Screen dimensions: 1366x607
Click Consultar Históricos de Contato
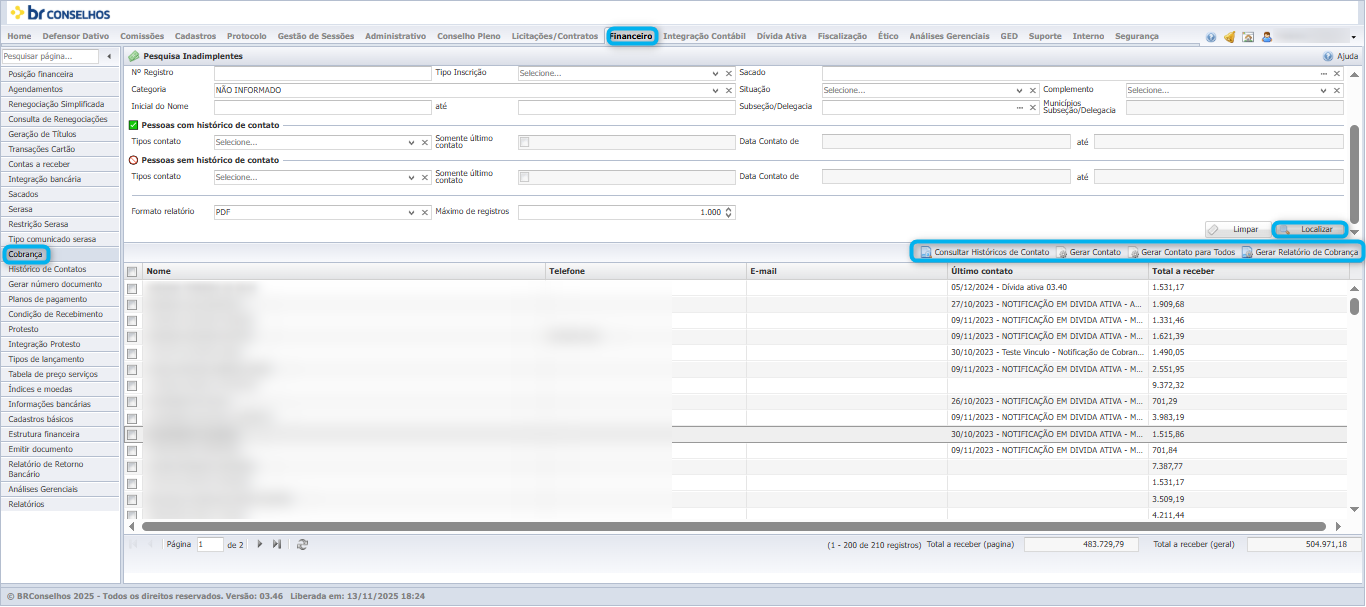click(x=984, y=252)
